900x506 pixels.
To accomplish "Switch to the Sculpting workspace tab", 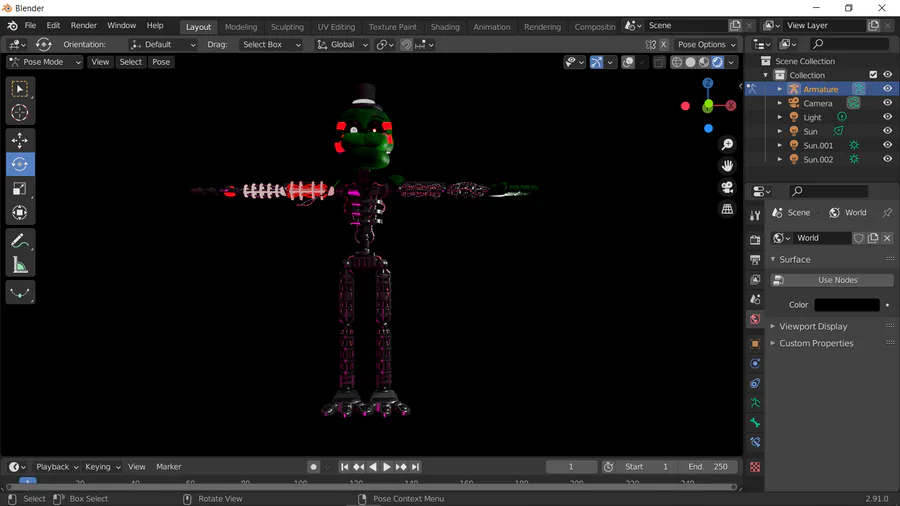I will (287, 26).
